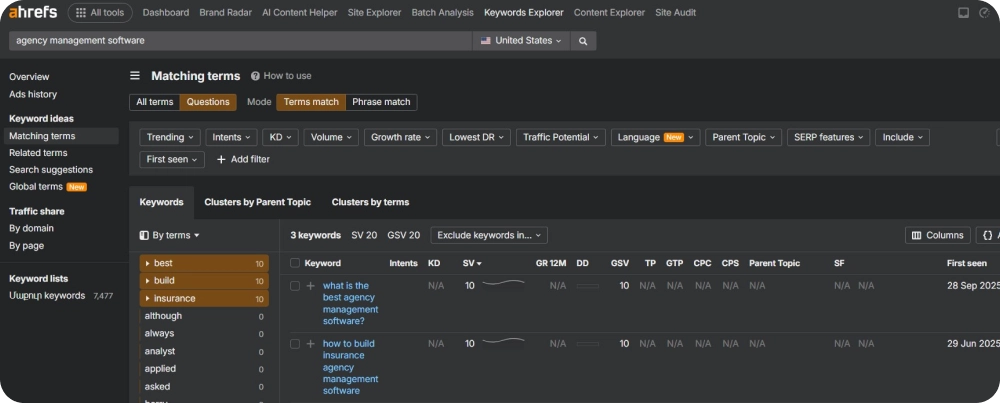Image resolution: width=1000 pixels, height=403 pixels.
Task: Open the Parent Topic filter dropdown
Action: 744,137
